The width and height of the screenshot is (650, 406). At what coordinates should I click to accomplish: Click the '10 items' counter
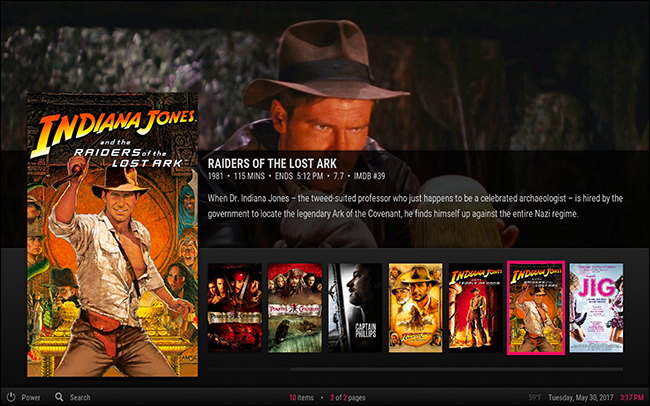[x=301, y=397]
